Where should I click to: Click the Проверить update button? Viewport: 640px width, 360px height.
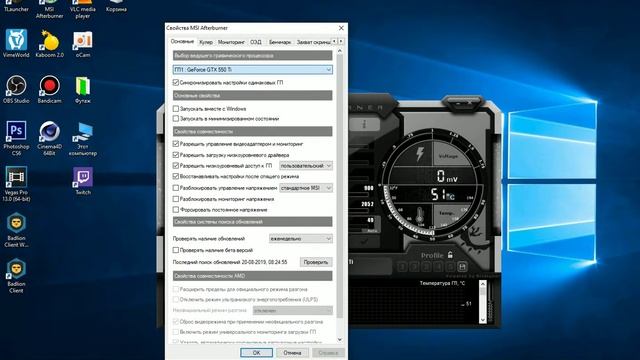[x=316, y=262]
